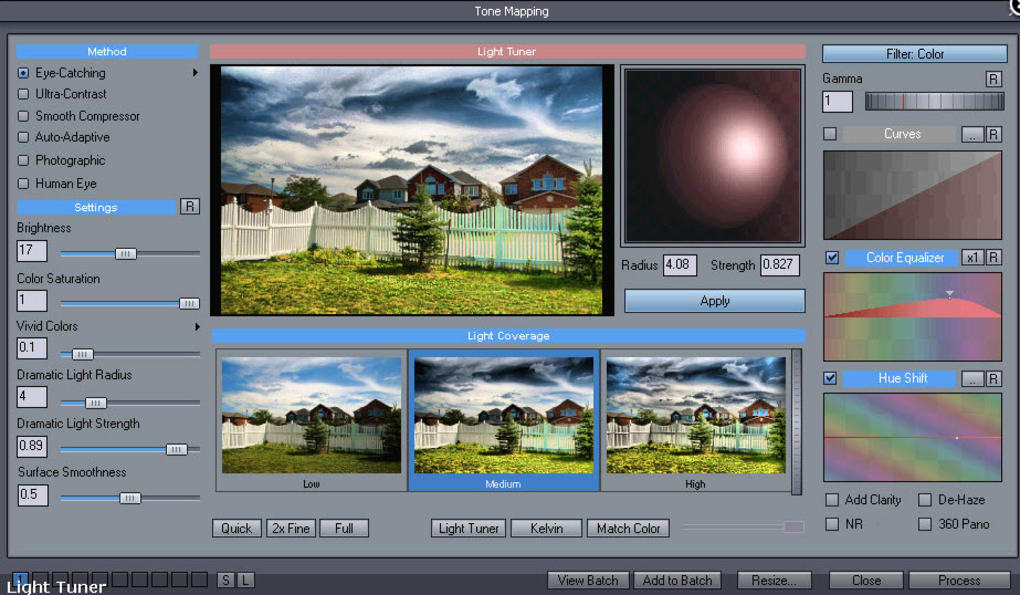Toggle the De-Haze checkbox
1020x595 pixels.
tap(924, 500)
